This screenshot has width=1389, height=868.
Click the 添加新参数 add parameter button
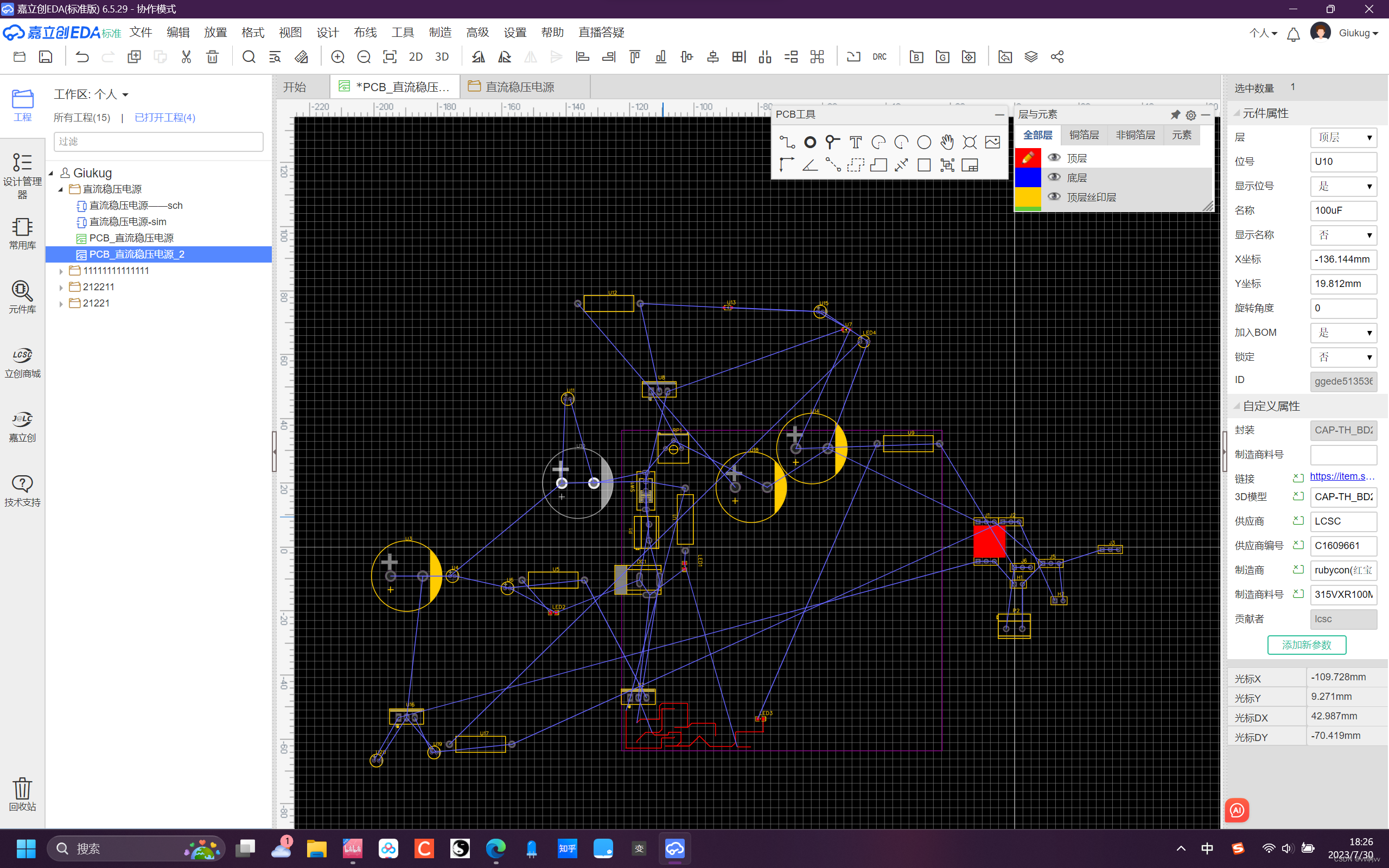tap(1307, 644)
